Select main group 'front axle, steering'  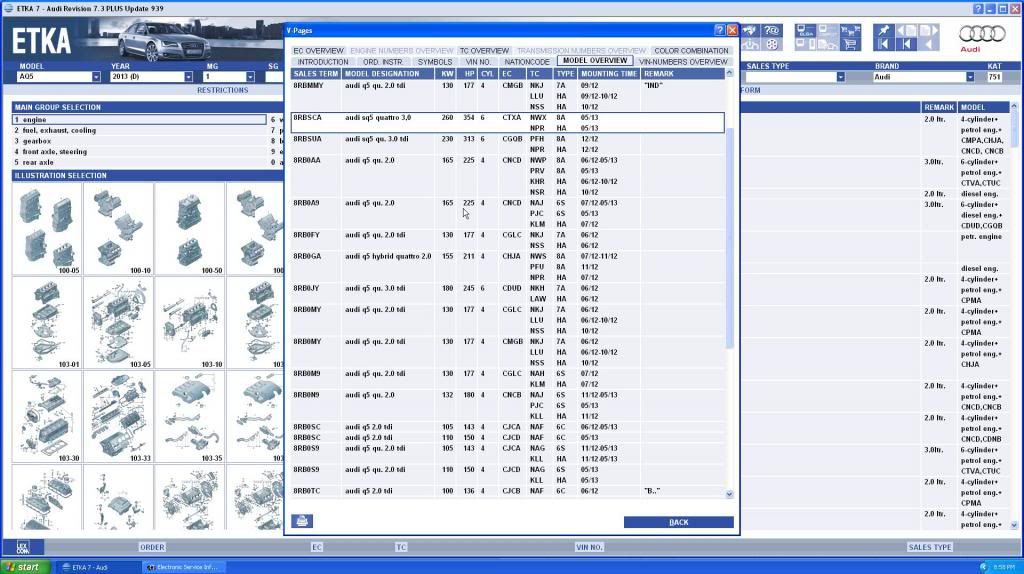[139, 151]
